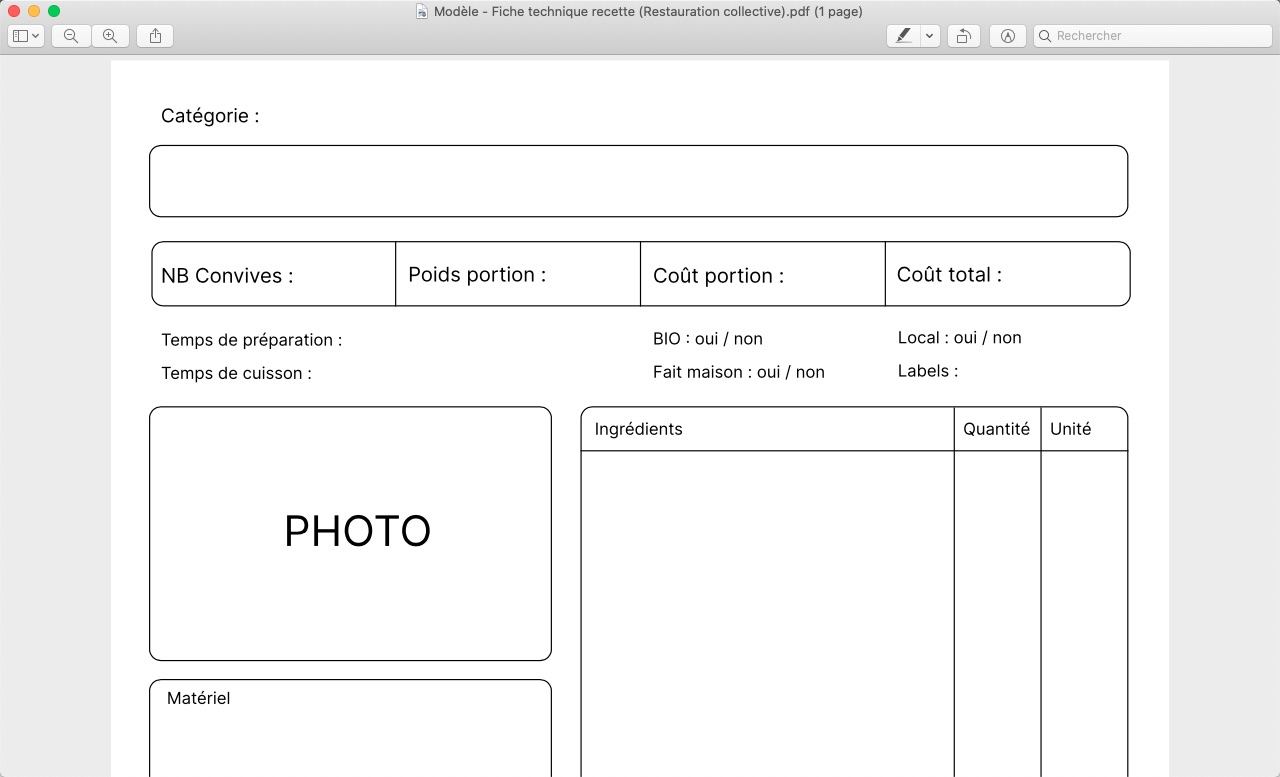Click the PHOTO placeholder box
Viewport: 1280px width, 777px height.
coord(350,533)
